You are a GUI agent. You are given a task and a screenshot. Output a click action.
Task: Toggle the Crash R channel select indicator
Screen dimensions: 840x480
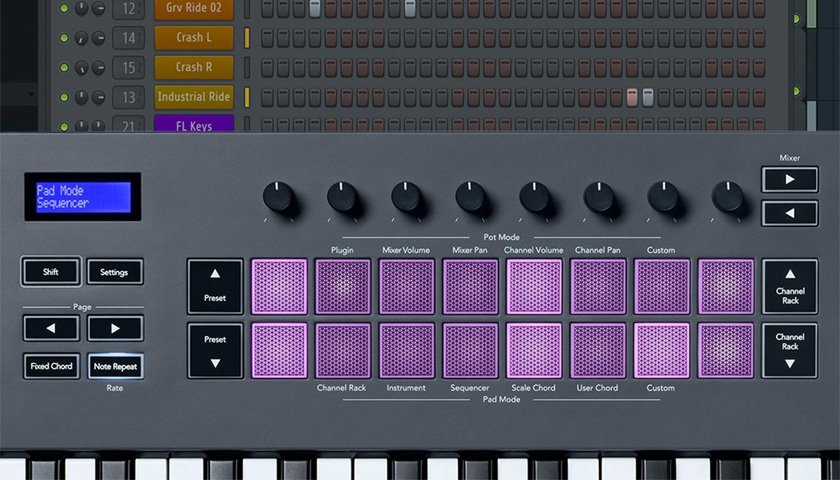tap(247, 68)
